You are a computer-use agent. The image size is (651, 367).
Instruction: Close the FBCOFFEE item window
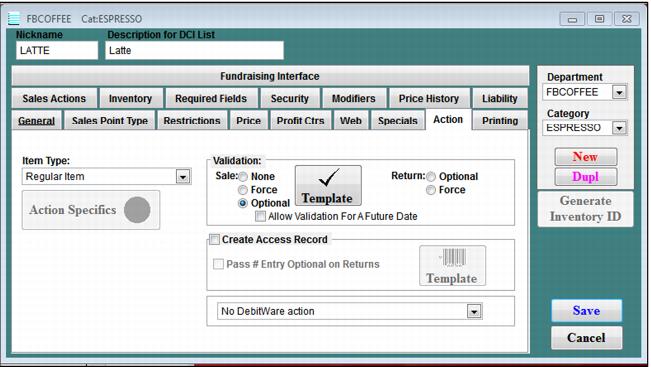point(627,19)
